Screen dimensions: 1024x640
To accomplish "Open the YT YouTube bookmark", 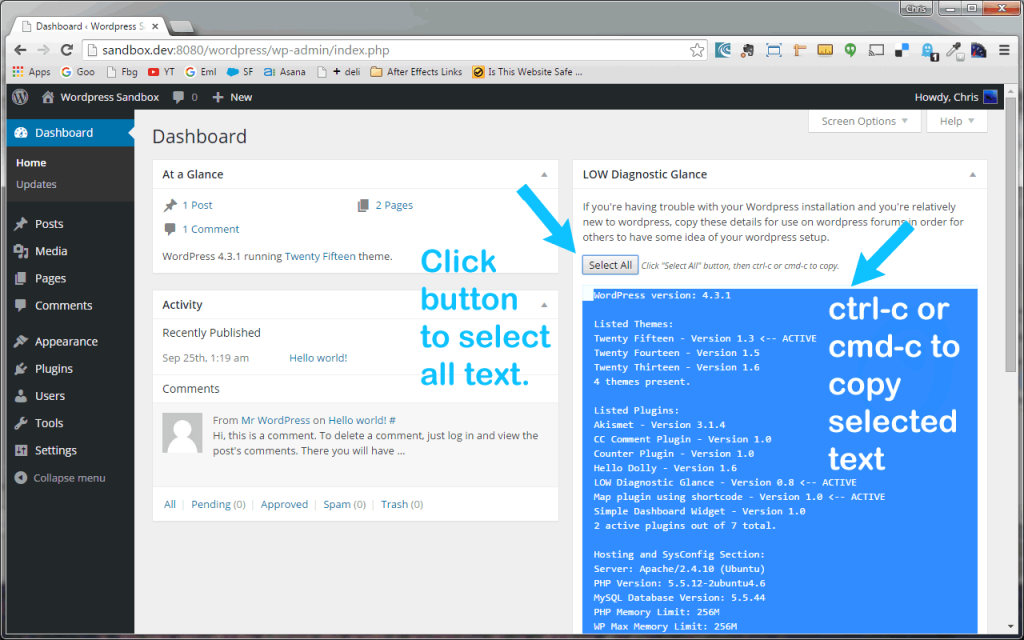I will point(161,72).
